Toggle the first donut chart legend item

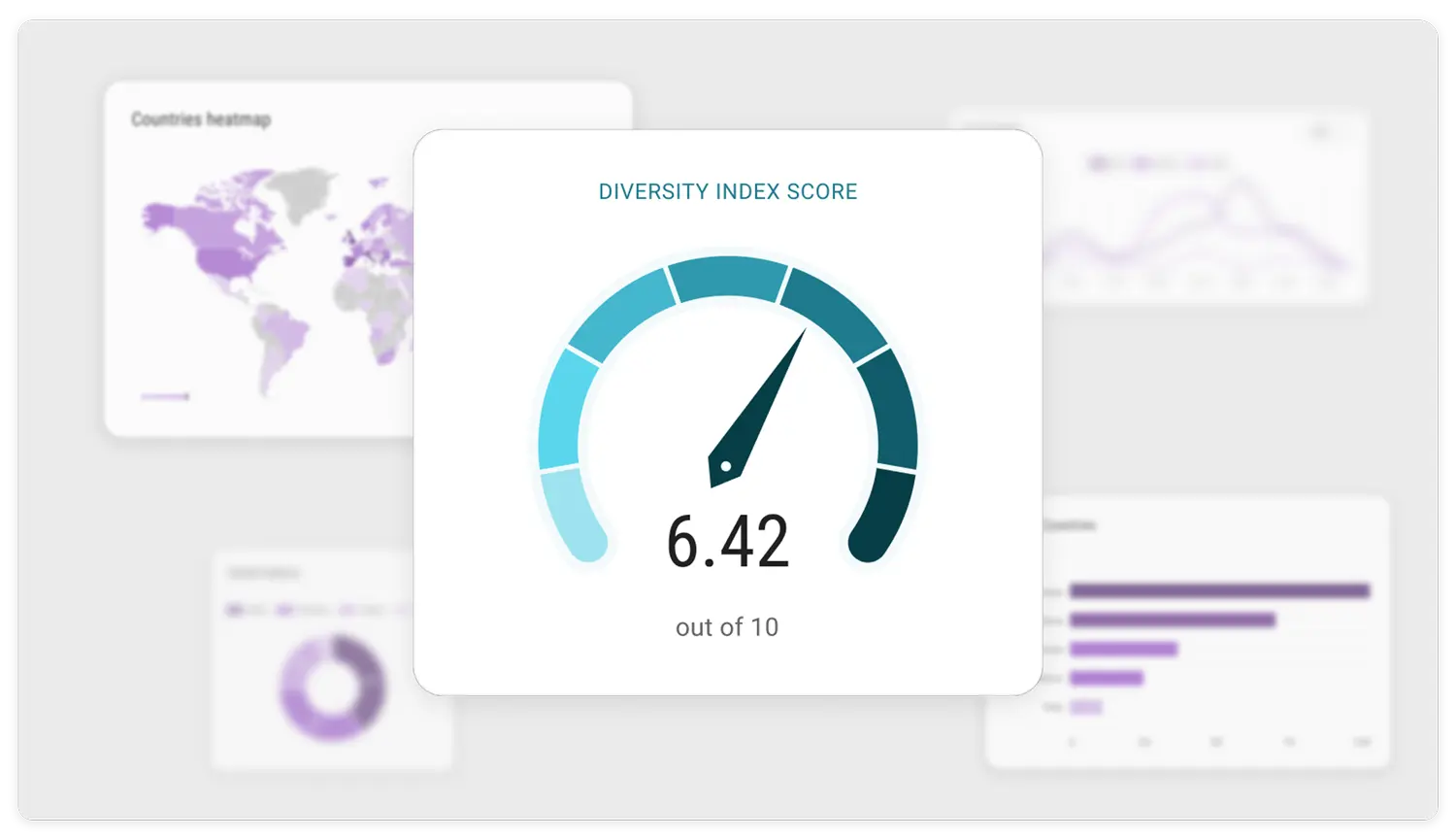248,610
